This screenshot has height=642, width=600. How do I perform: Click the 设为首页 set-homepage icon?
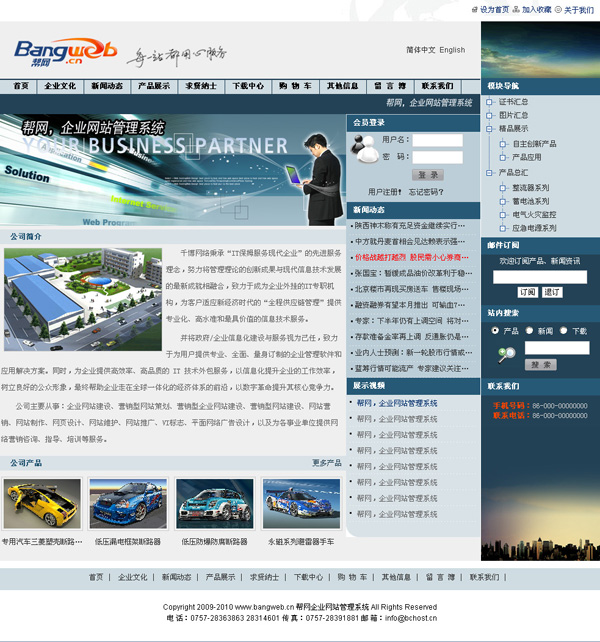click(x=474, y=9)
